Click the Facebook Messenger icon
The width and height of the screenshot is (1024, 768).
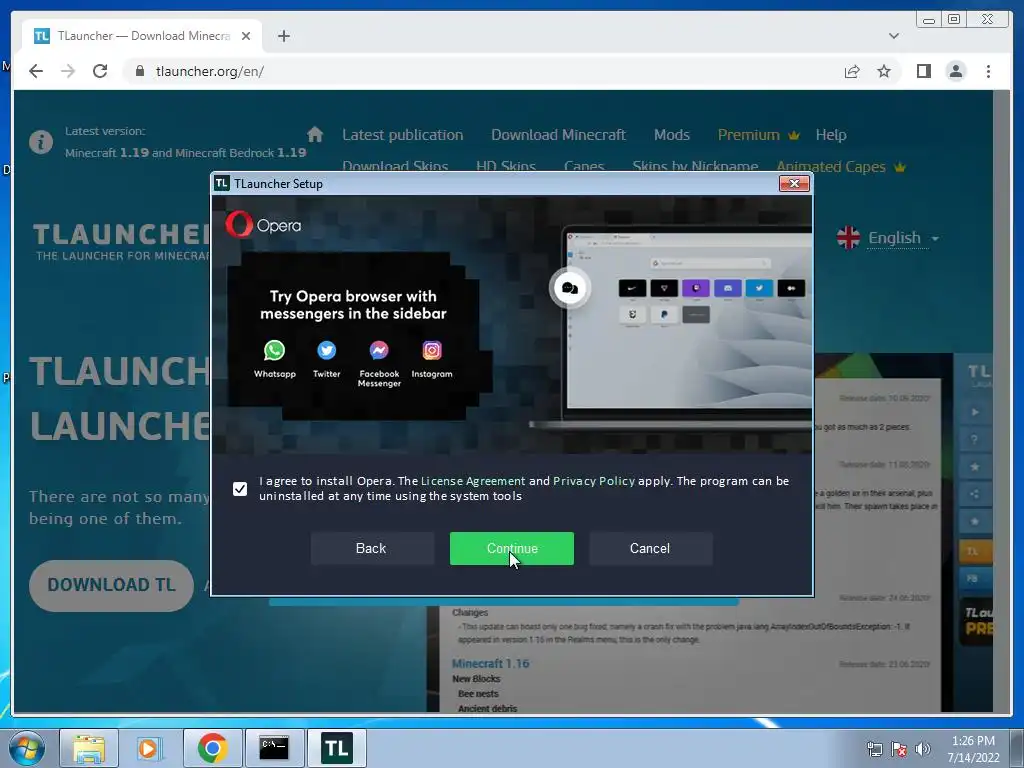pos(379,350)
